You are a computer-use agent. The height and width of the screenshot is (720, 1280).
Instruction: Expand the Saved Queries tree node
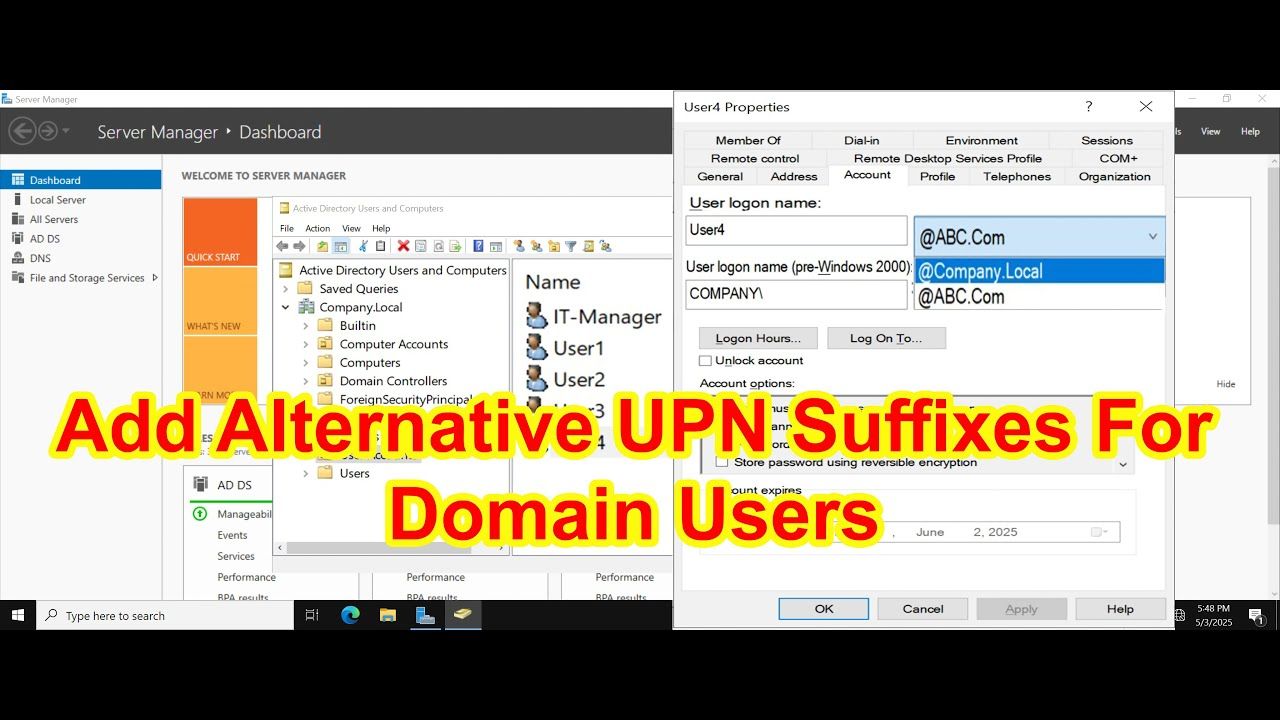(286, 289)
